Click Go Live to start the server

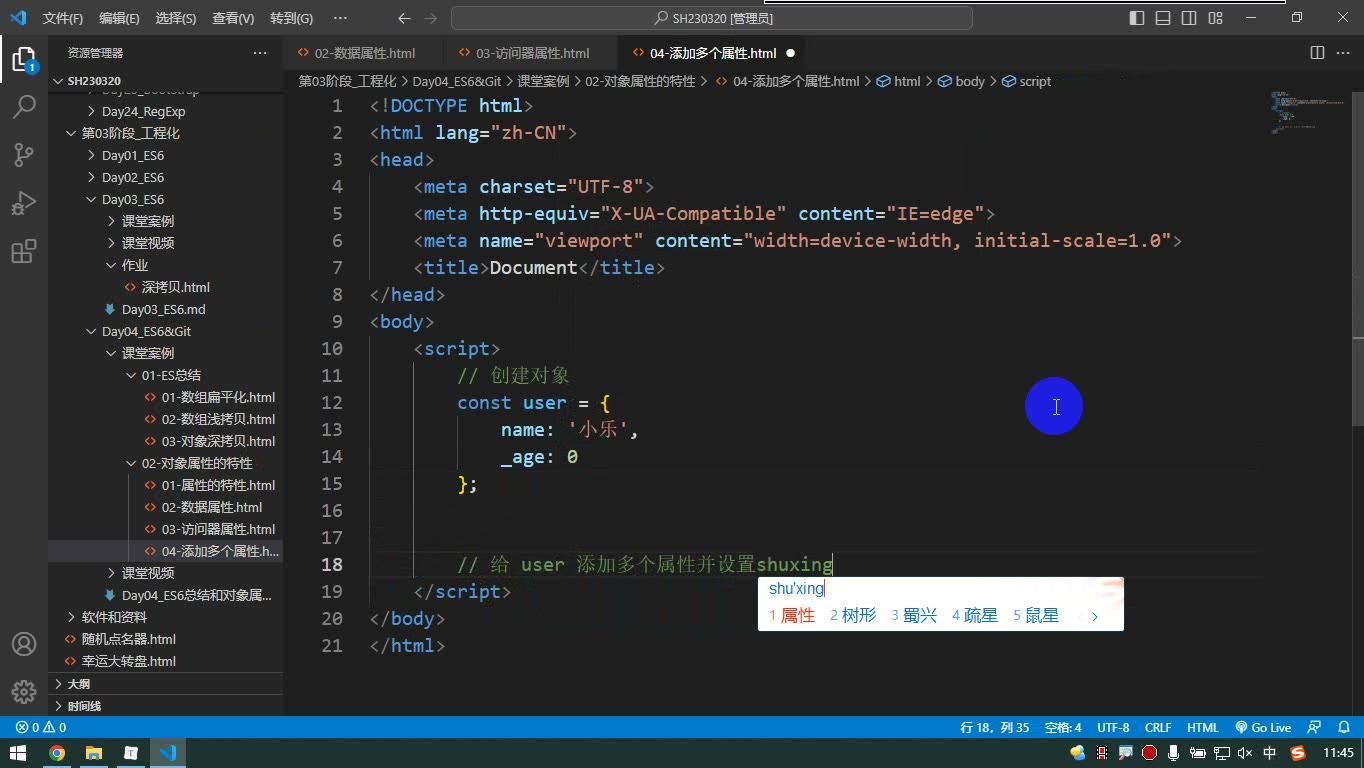pyautogui.click(x=1263, y=728)
